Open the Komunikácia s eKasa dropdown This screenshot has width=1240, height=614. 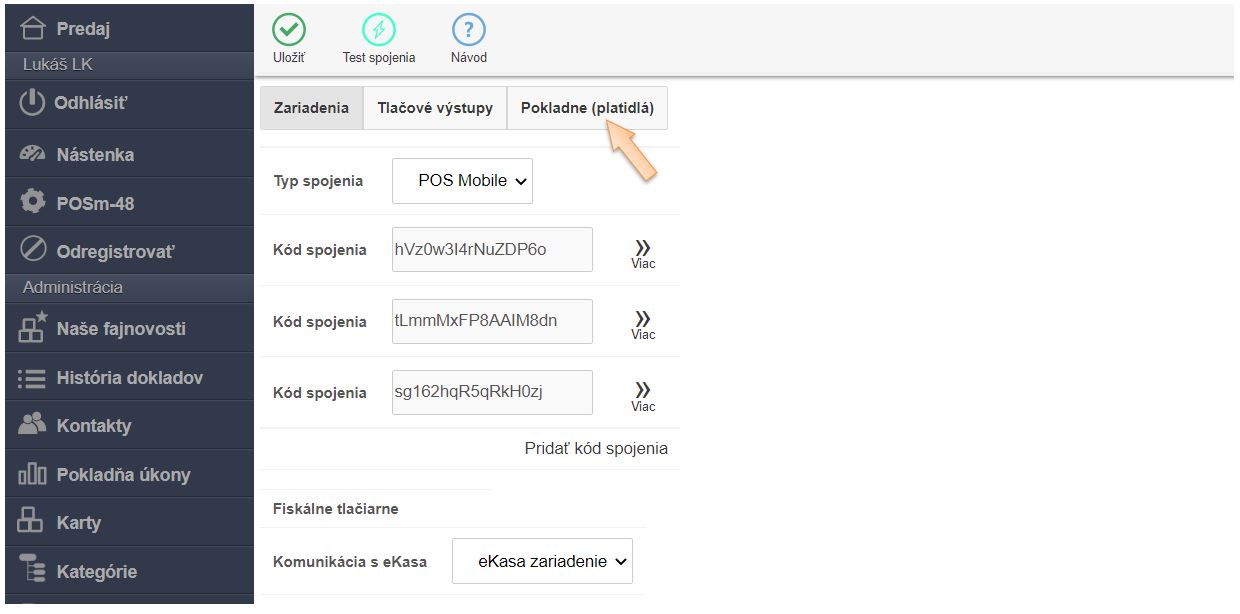click(x=542, y=561)
